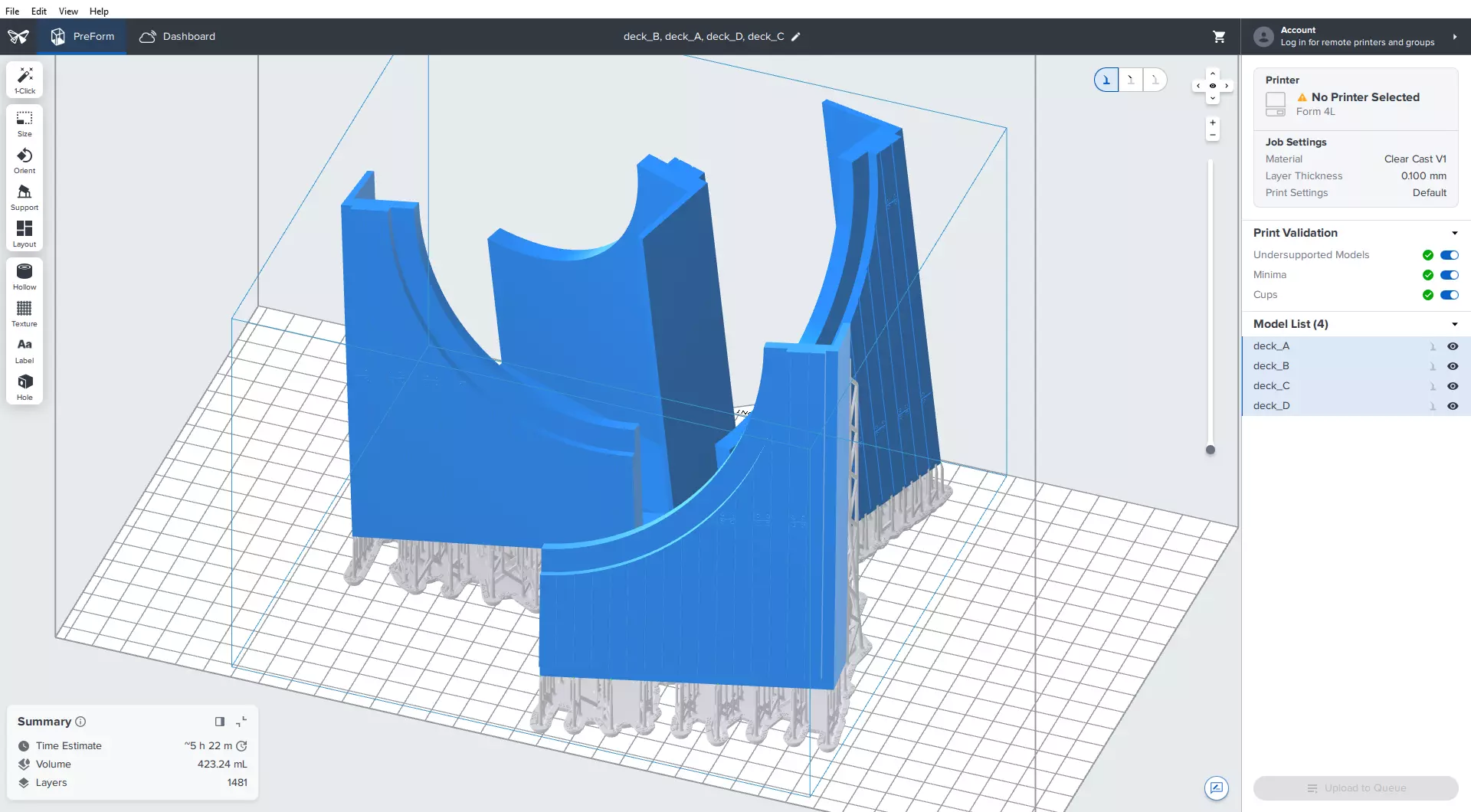1471x812 pixels.
Task: Toggle Undersupported Models validation off
Action: [x=1450, y=255]
